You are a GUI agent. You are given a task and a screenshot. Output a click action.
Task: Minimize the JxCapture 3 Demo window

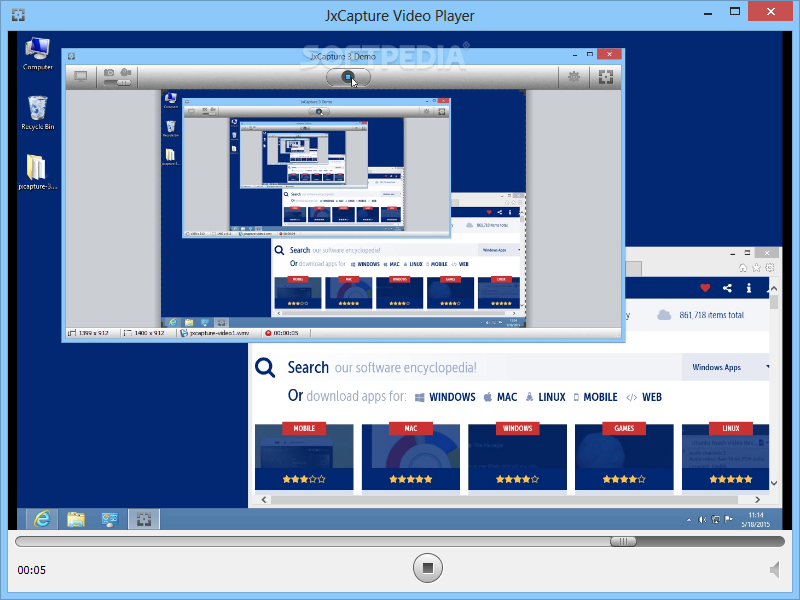tap(575, 55)
